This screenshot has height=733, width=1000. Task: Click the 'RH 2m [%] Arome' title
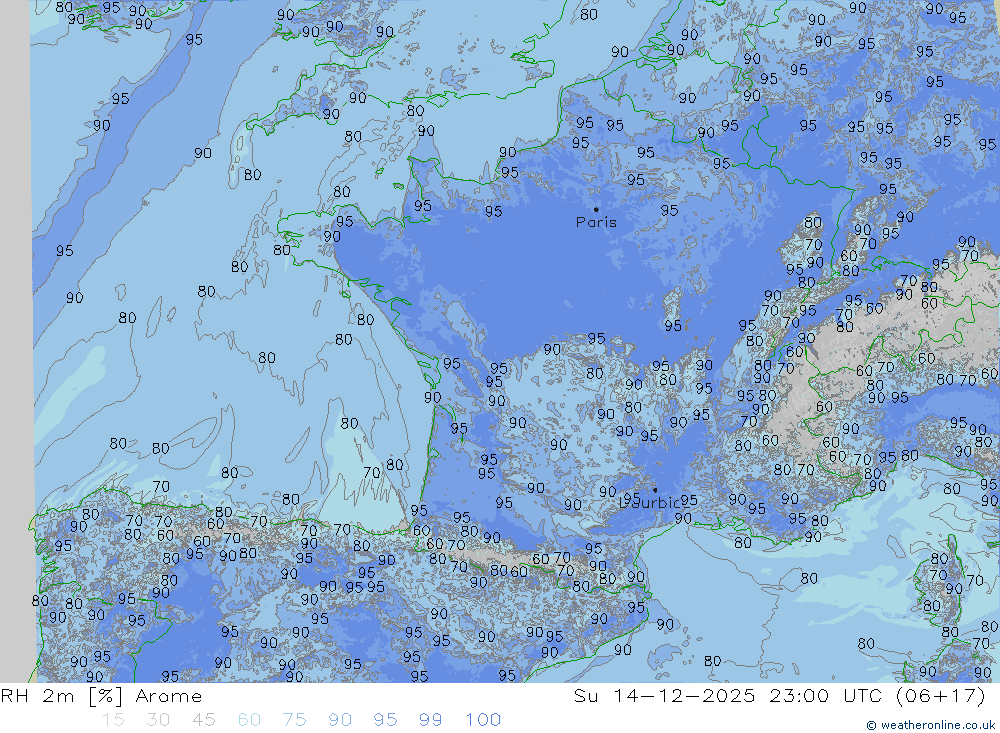point(101,696)
